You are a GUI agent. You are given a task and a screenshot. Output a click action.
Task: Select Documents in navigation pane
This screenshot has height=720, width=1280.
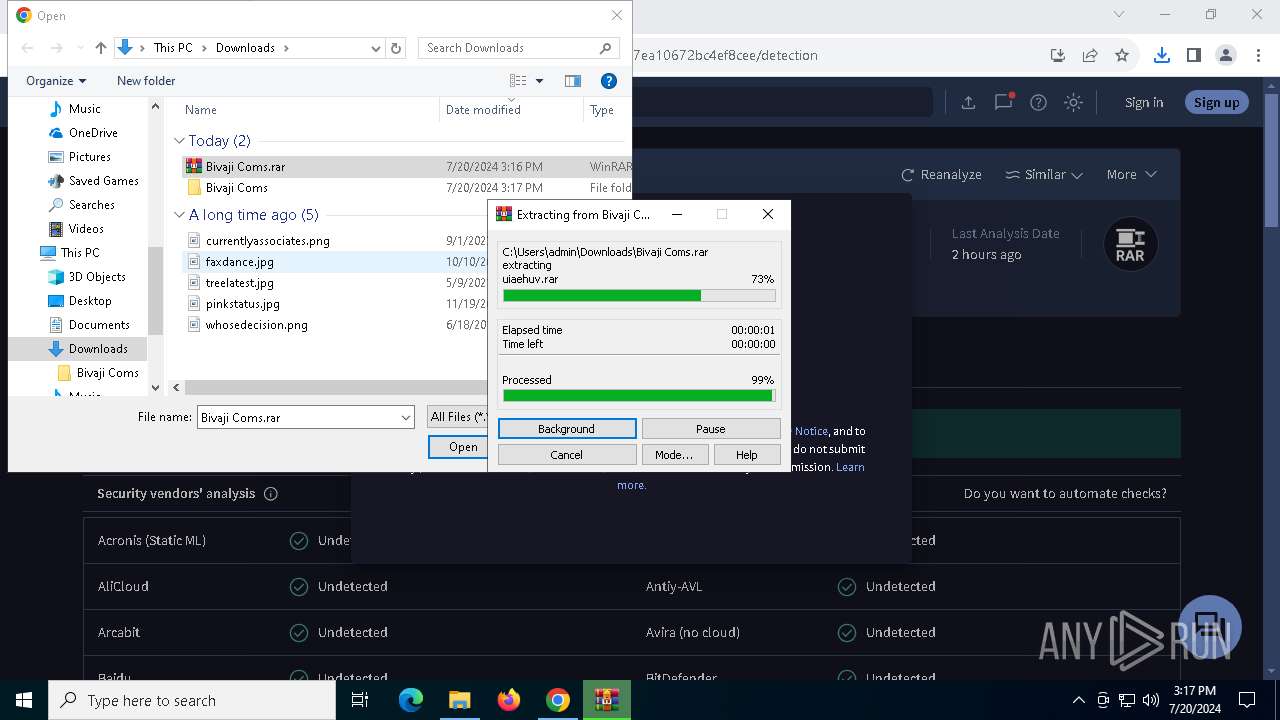pyautogui.click(x=99, y=325)
